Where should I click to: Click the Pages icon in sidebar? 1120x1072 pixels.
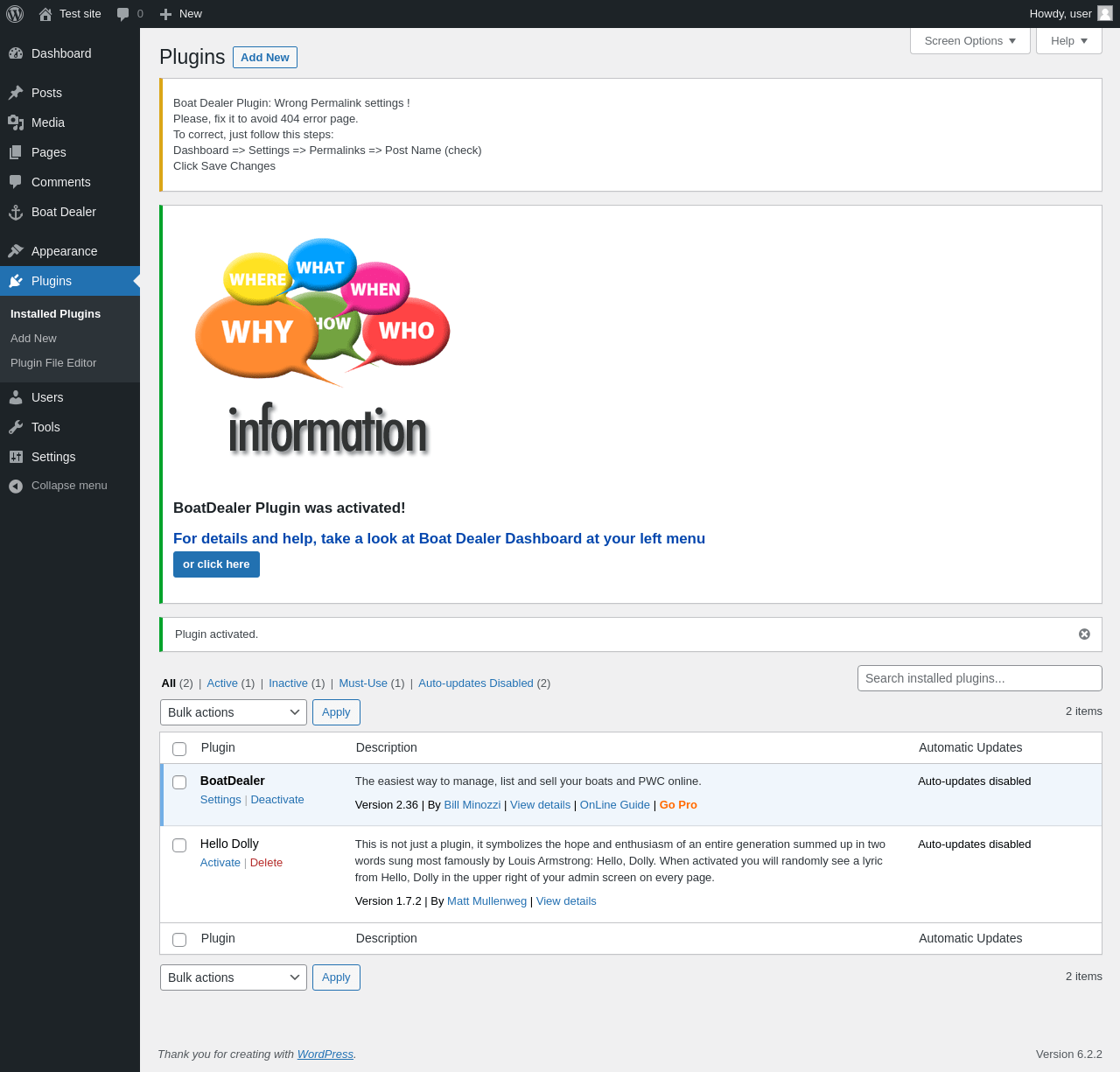click(x=16, y=152)
